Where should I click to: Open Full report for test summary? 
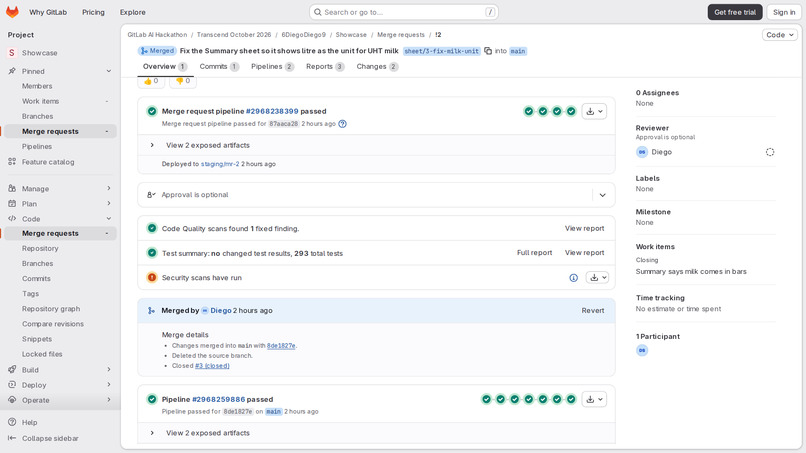click(x=534, y=252)
